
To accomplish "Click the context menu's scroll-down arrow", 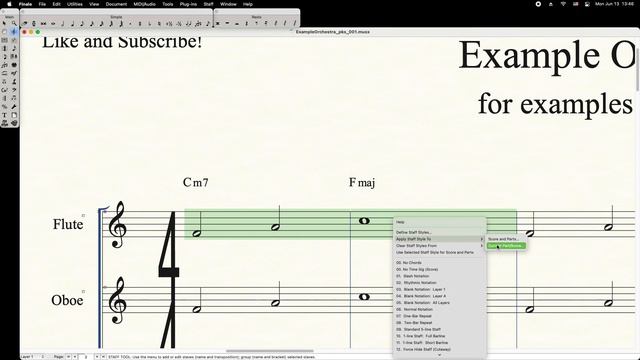I will [440, 355].
